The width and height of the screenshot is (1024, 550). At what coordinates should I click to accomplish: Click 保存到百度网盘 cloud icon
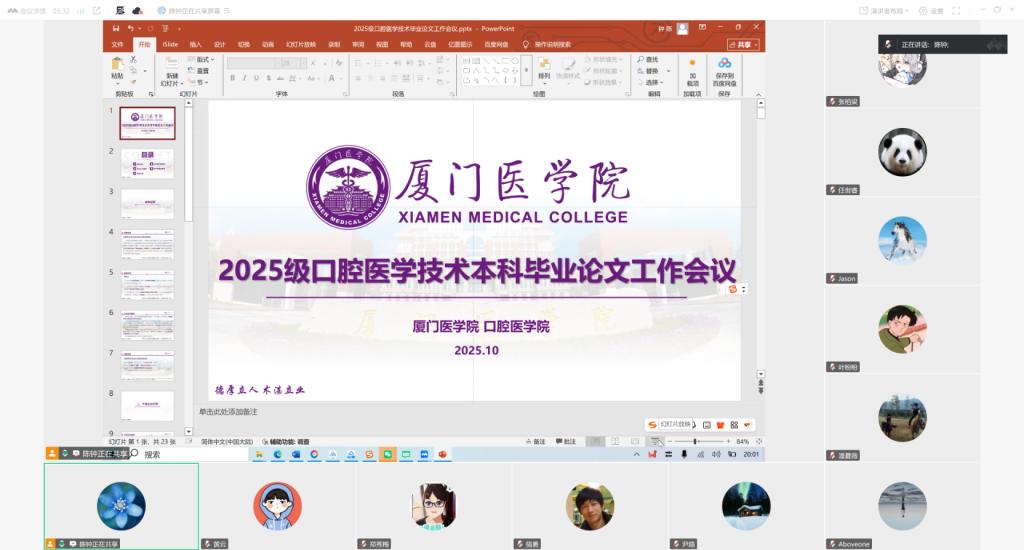coord(724,63)
